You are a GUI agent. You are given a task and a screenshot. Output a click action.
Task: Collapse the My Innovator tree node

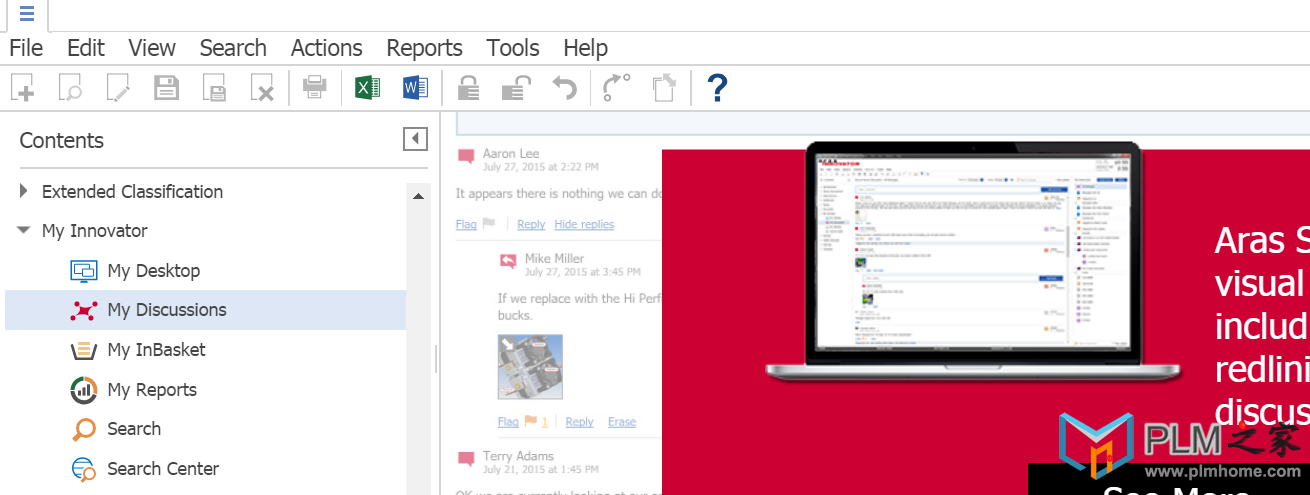pyautogui.click(x=24, y=230)
